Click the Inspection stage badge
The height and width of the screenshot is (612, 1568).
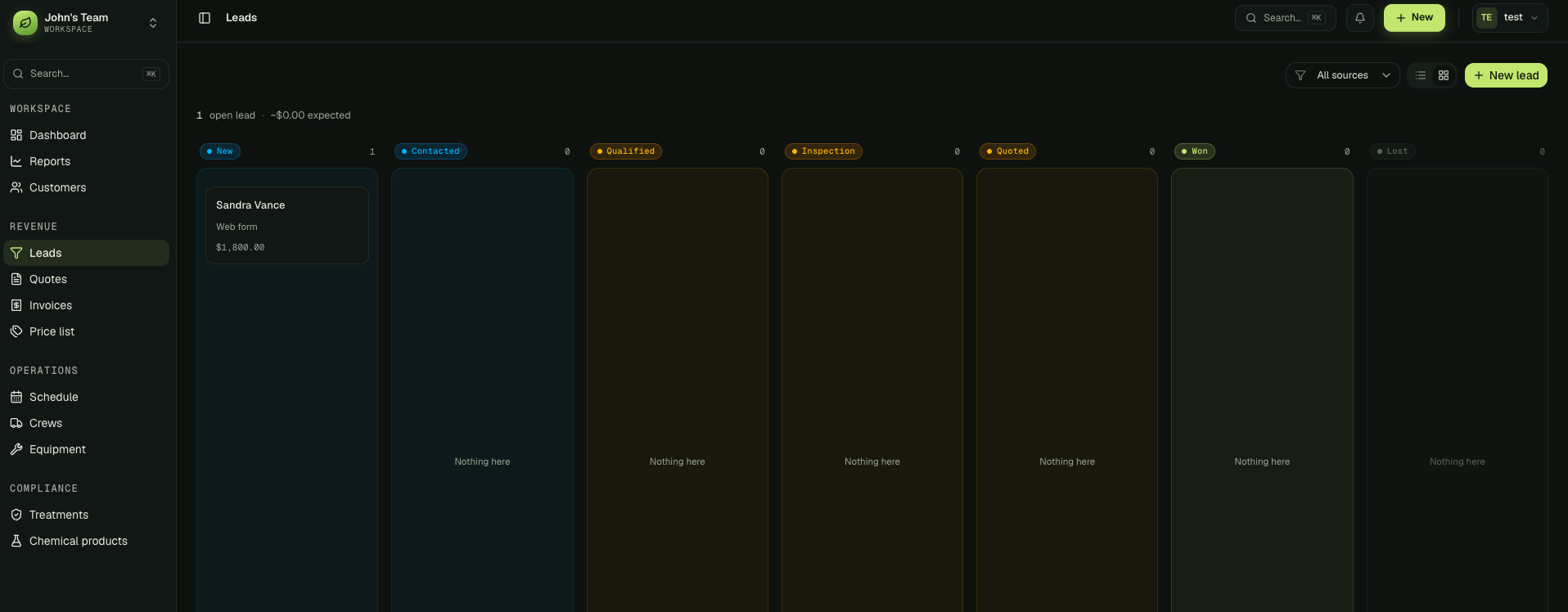coord(823,151)
